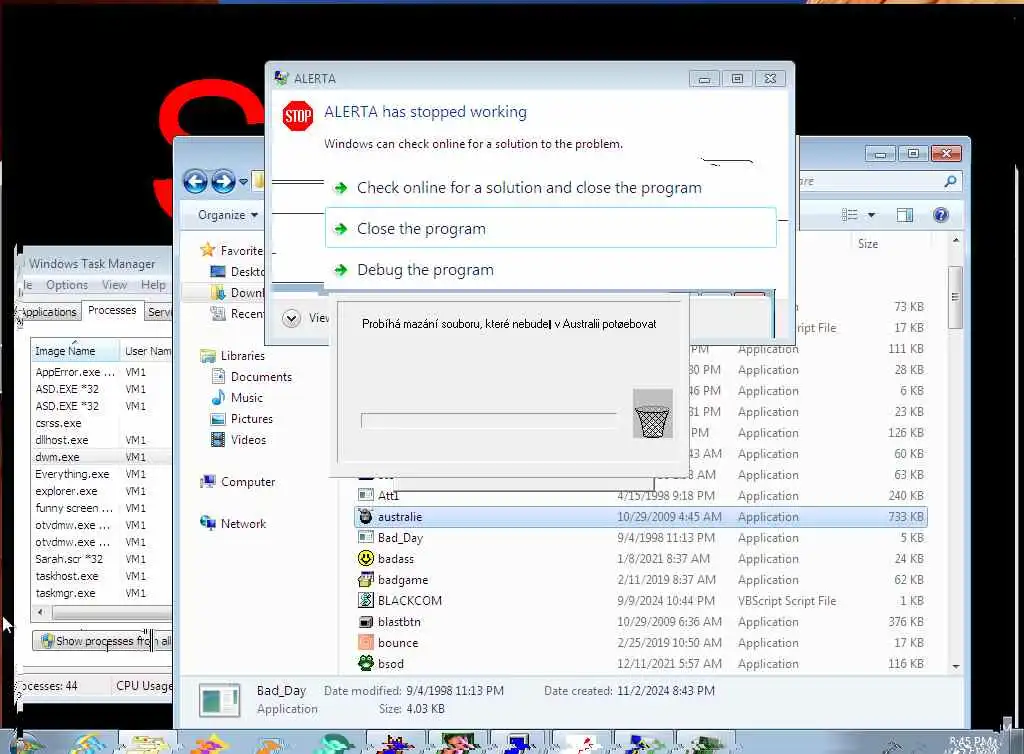
Task: Select explorer.exe process row
Action: [103, 491]
